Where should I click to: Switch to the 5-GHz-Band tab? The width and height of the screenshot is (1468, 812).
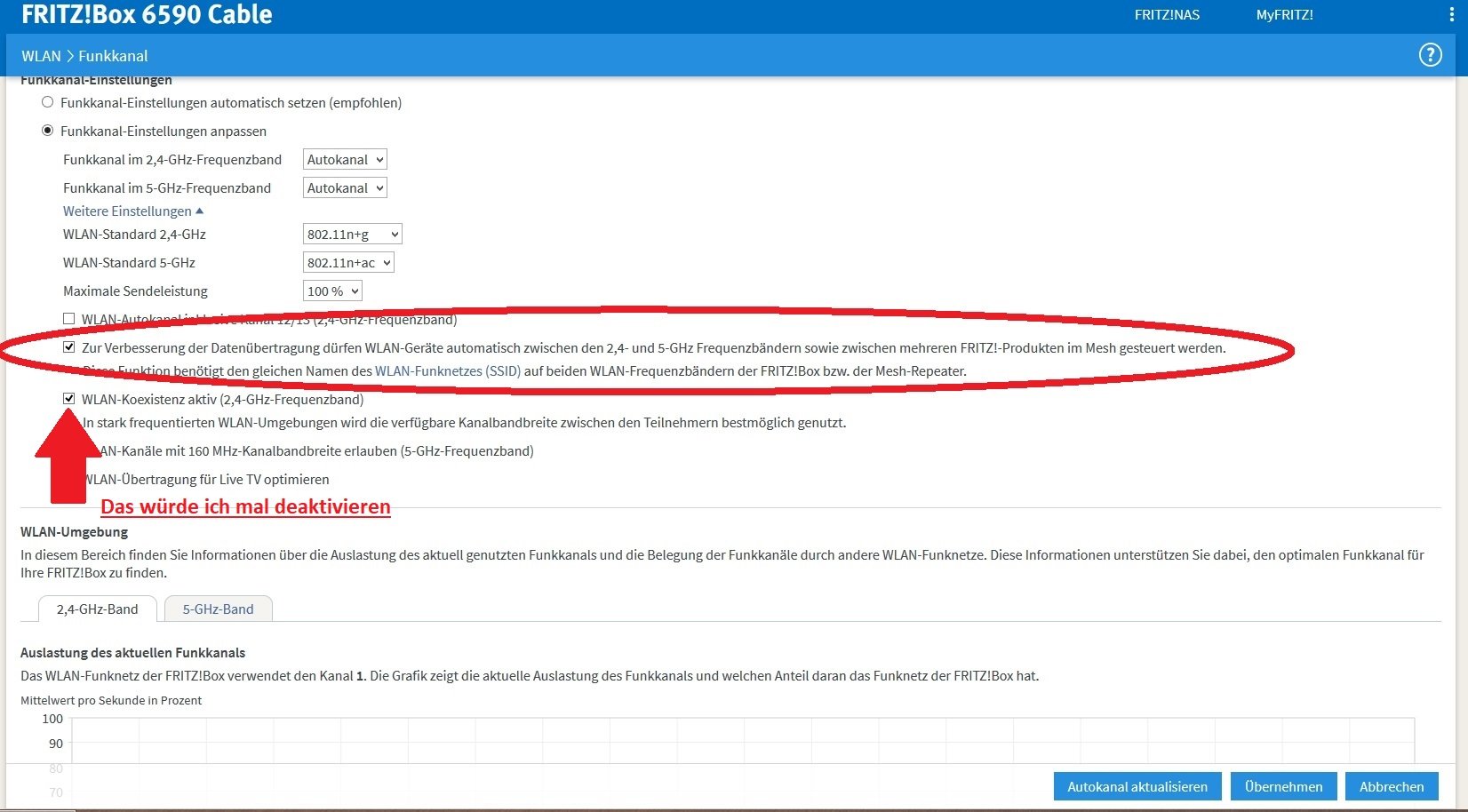pos(219,609)
